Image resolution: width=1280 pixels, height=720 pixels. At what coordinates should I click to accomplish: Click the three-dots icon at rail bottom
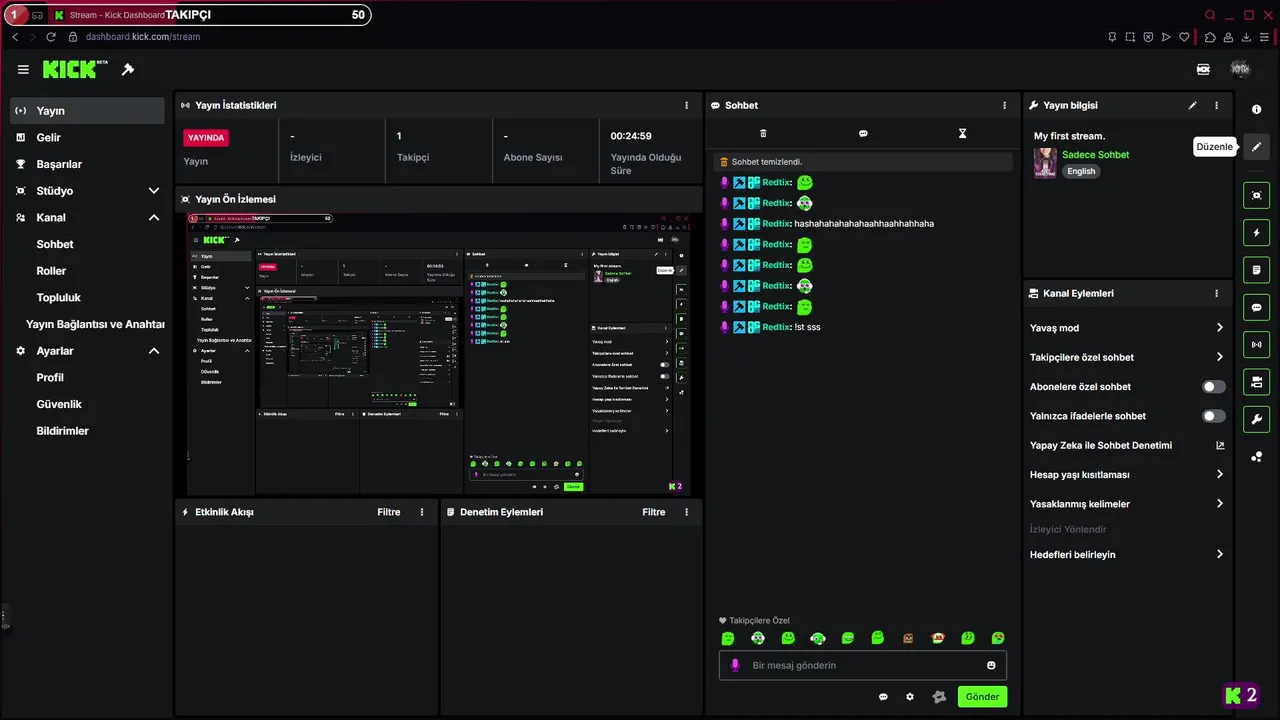[x=1257, y=457]
